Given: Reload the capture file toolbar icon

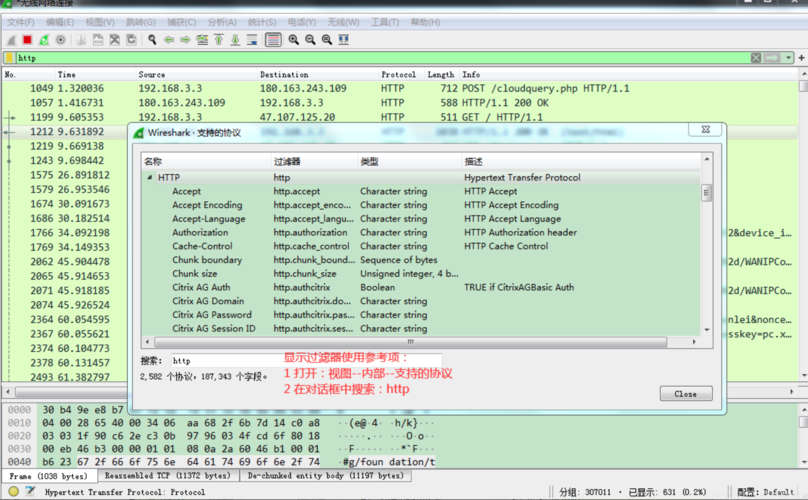Looking at the screenshot, I should click(x=131, y=40).
